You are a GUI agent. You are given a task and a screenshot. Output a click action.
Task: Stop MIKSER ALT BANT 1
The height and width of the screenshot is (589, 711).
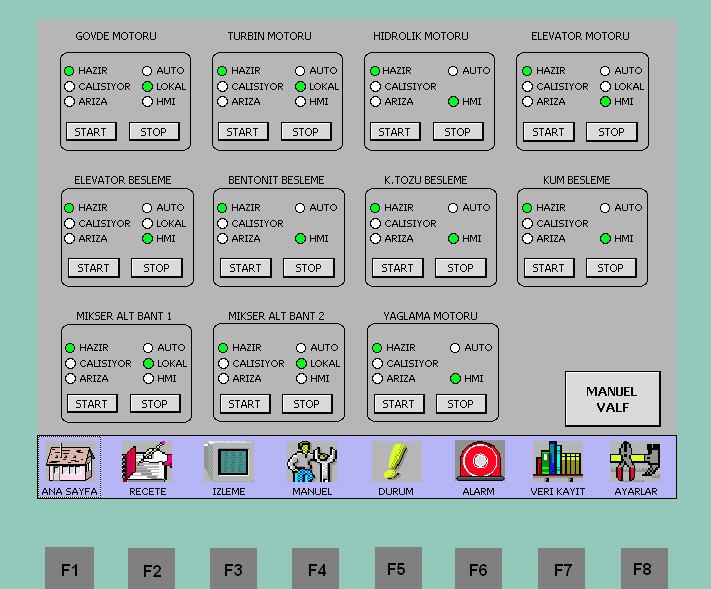pyautogui.click(x=155, y=403)
